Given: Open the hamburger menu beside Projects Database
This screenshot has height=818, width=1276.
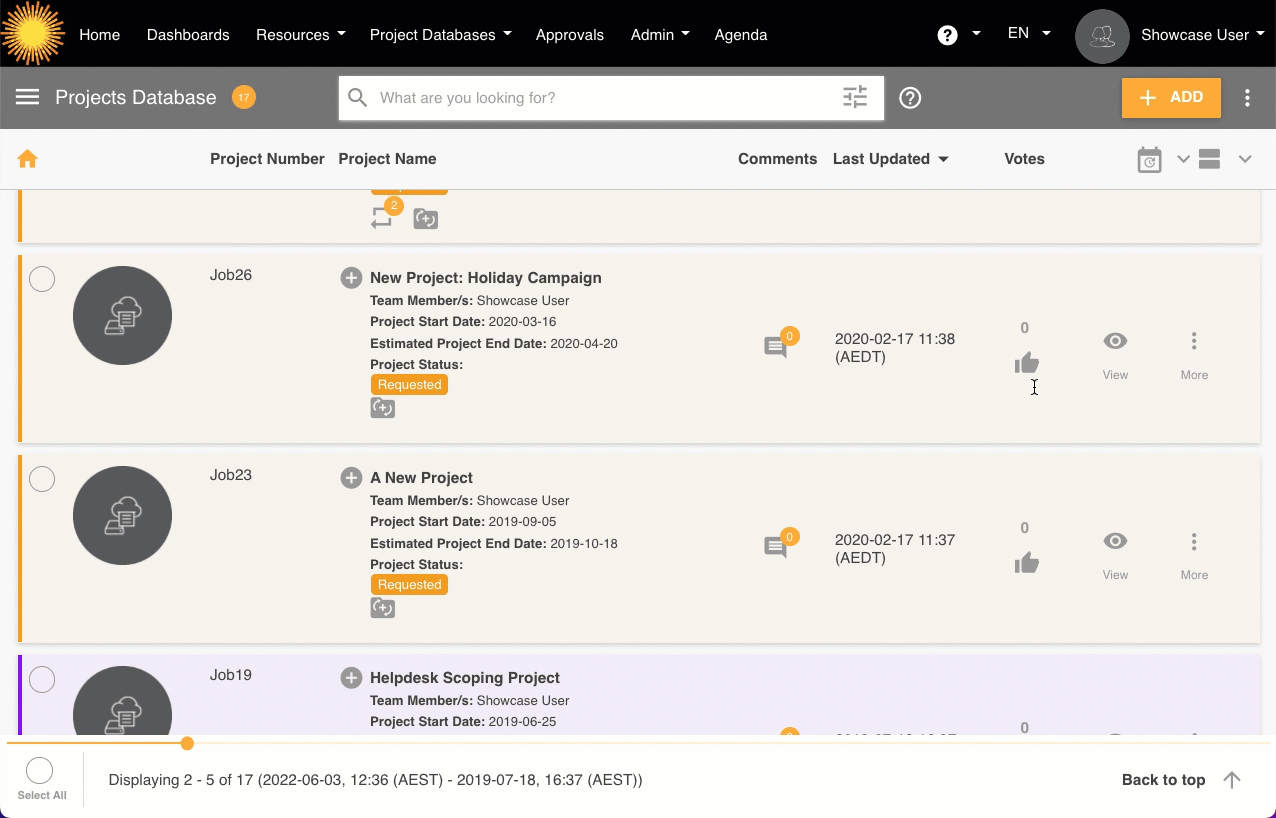Looking at the screenshot, I should click(27, 97).
